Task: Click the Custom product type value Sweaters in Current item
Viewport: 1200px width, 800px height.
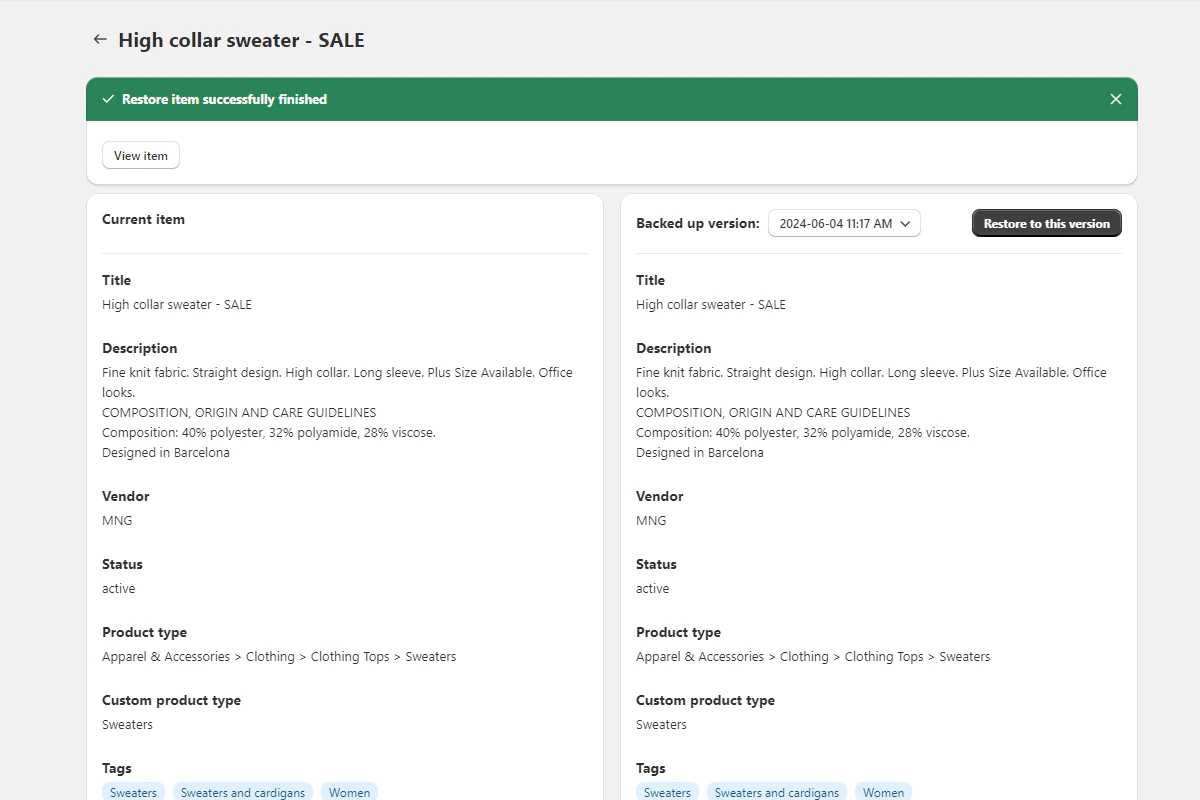Action: pyautogui.click(x=127, y=725)
